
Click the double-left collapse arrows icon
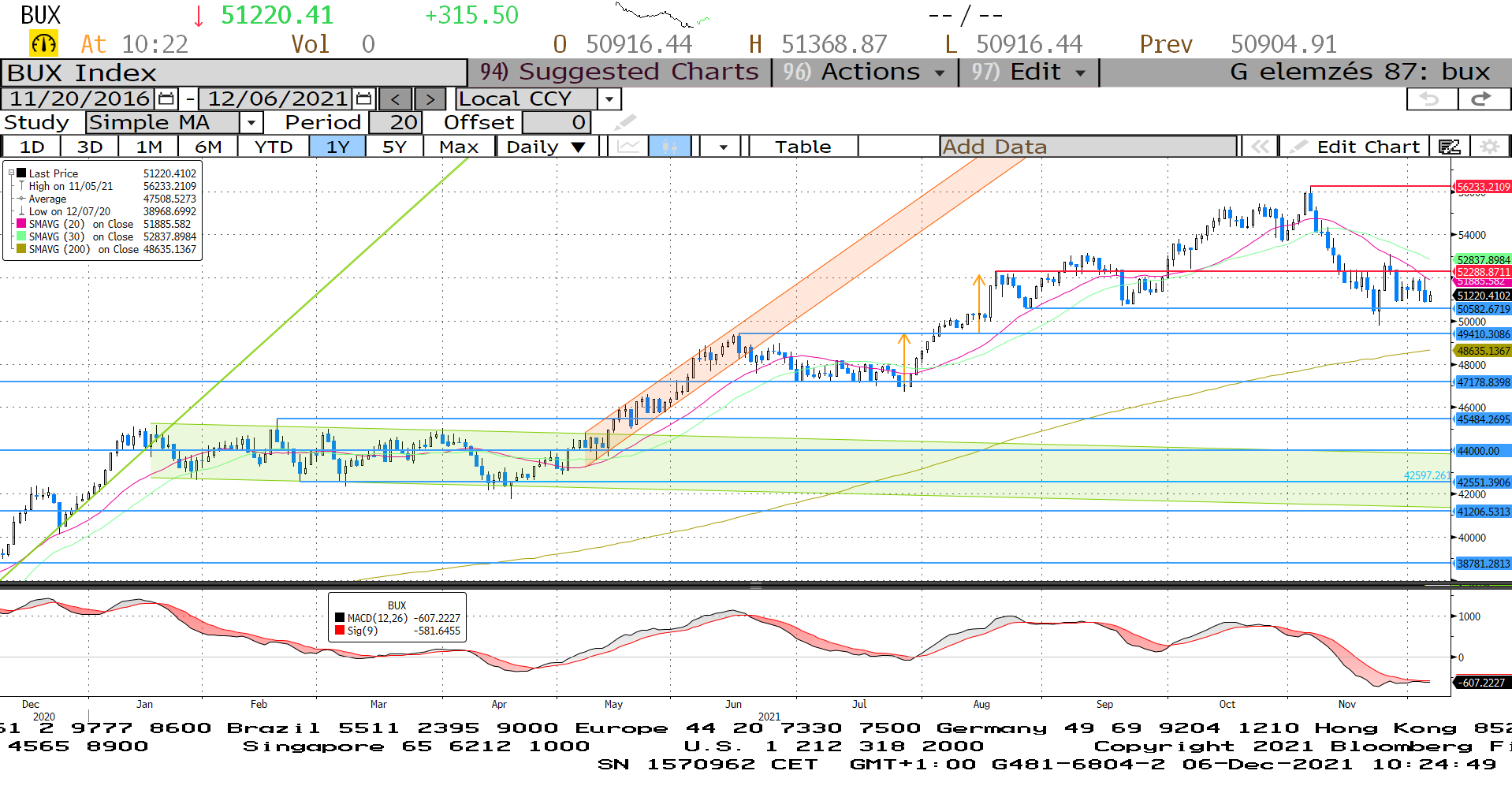pos(1260,147)
